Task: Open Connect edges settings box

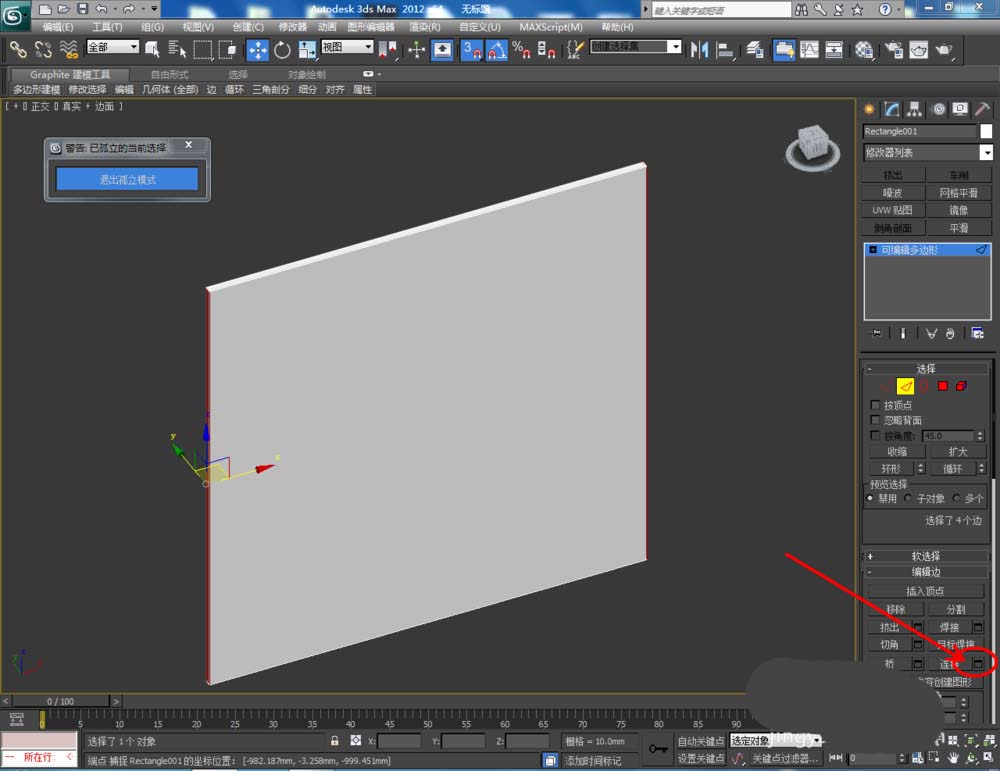Action: [979, 663]
